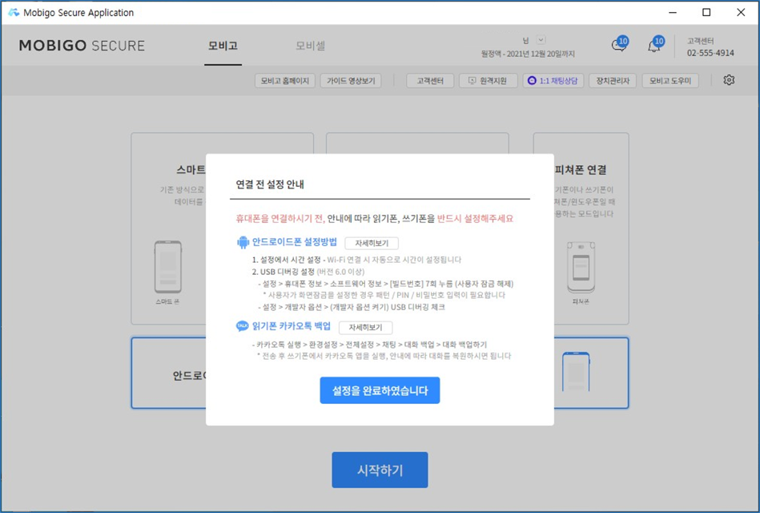Image resolution: width=760 pixels, height=513 pixels.
Task: Minimize the Mobigo Secure window
Action: click(673, 12)
